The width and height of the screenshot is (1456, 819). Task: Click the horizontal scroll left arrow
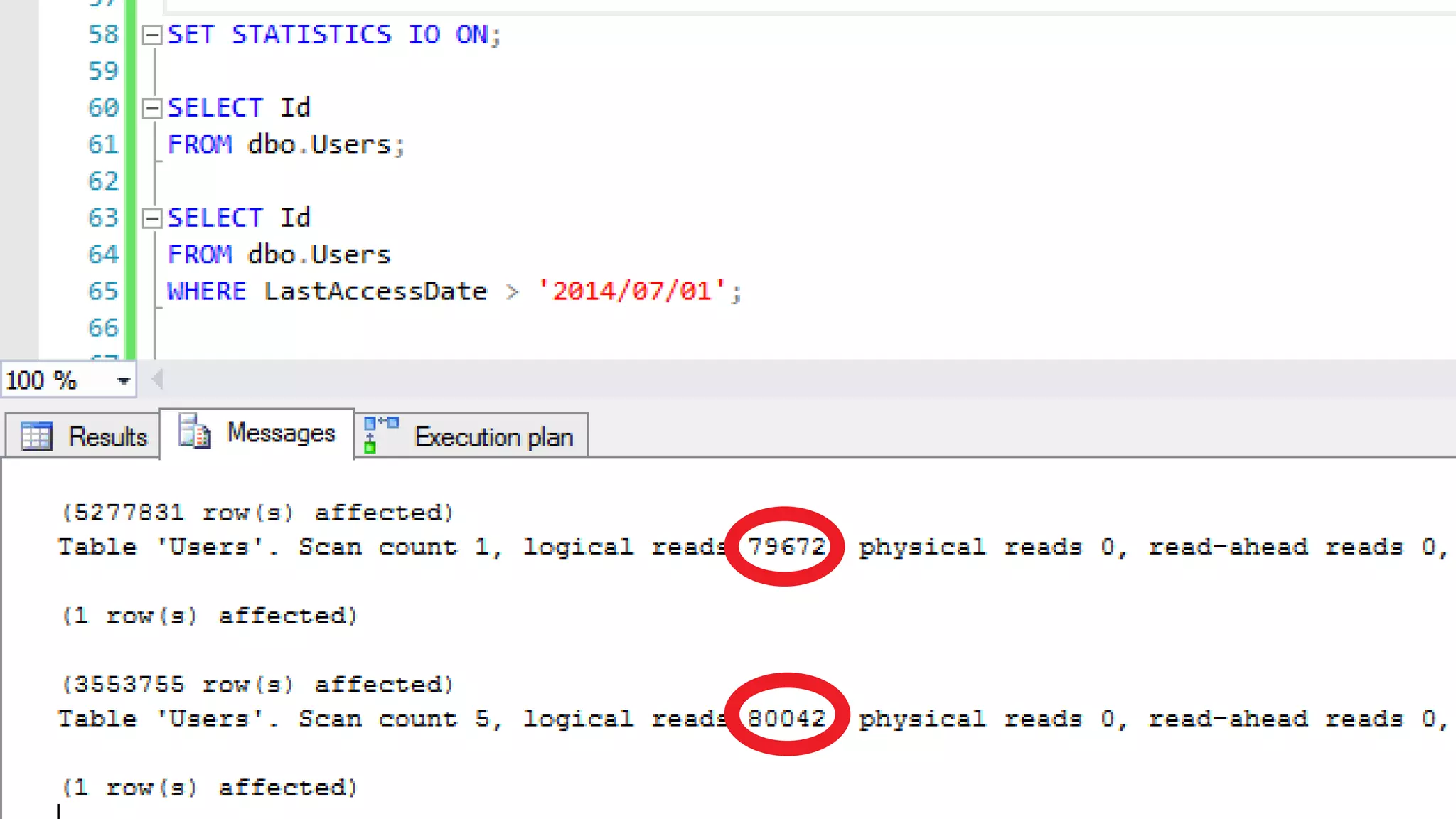click(158, 380)
